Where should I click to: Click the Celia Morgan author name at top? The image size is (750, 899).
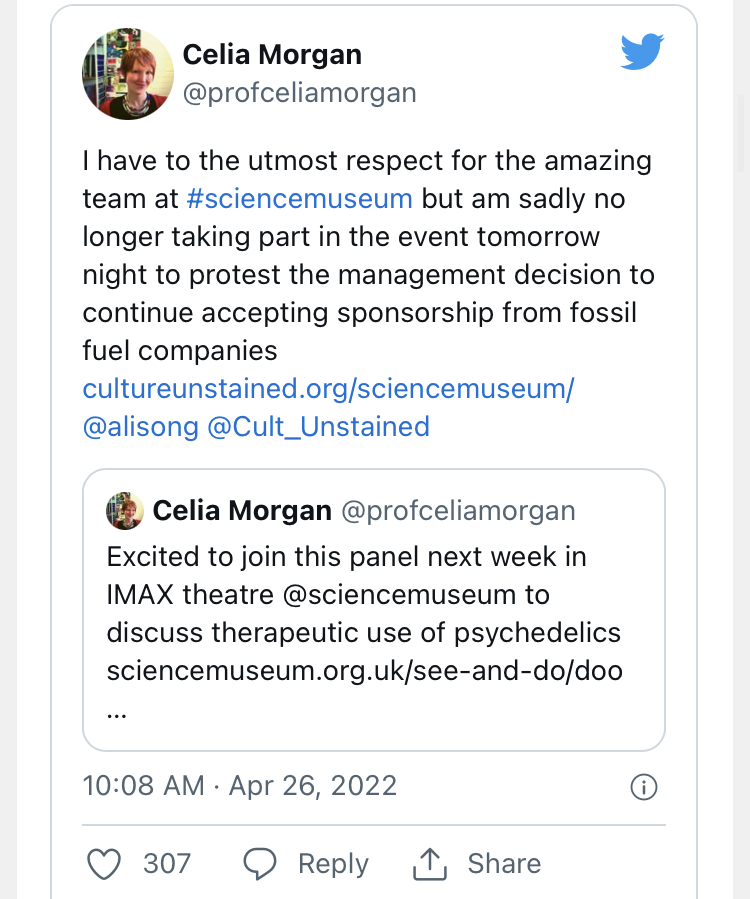click(x=272, y=54)
